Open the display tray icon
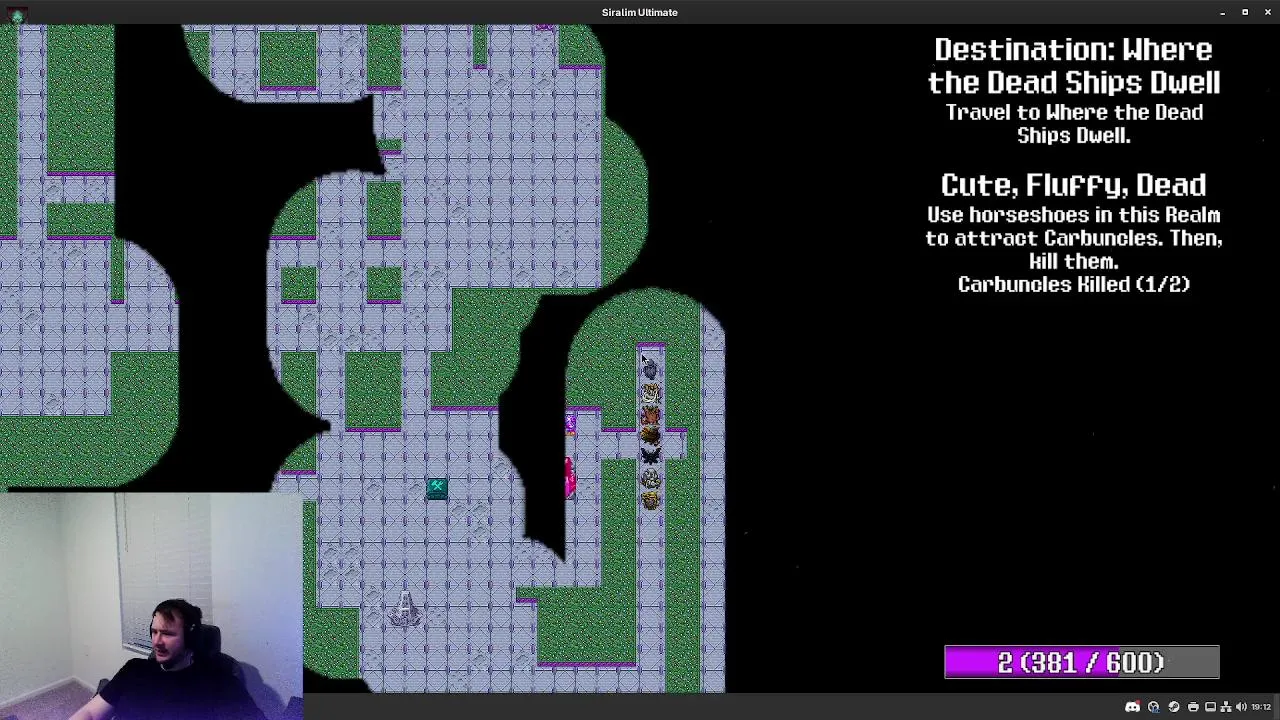This screenshot has width=1280, height=720. point(1210,707)
